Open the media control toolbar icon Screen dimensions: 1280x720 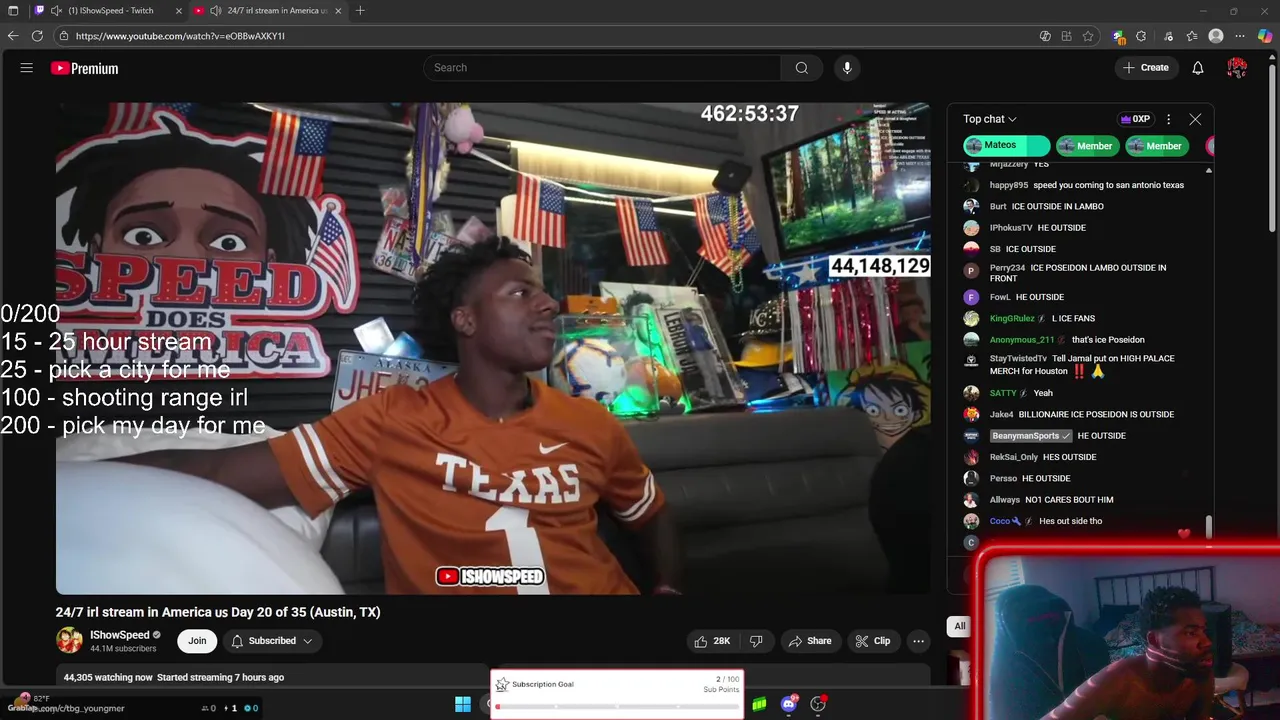coord(1168,36)
